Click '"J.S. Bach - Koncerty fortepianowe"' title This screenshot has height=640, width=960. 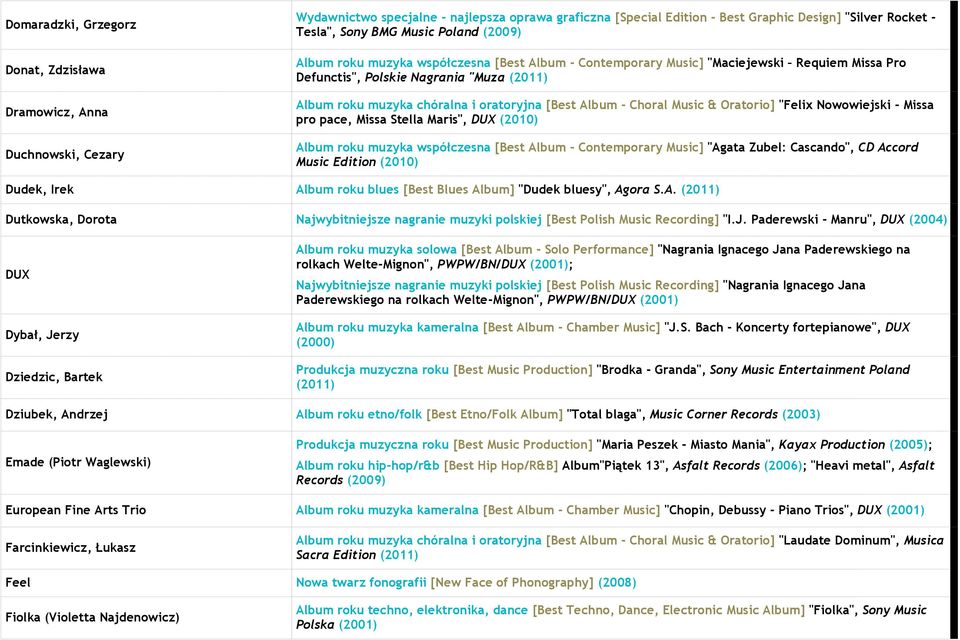[772, 327]
